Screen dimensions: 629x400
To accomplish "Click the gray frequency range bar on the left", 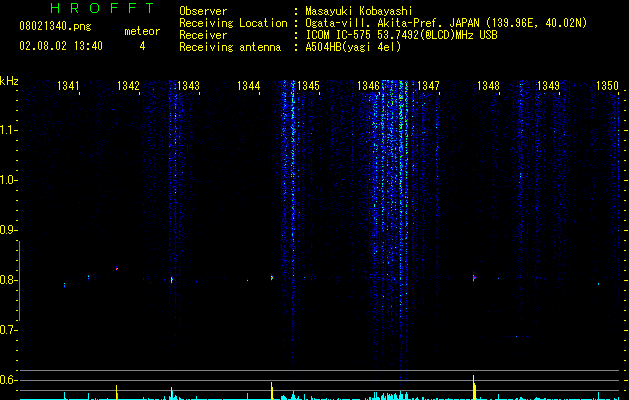I will pos(19,281).
